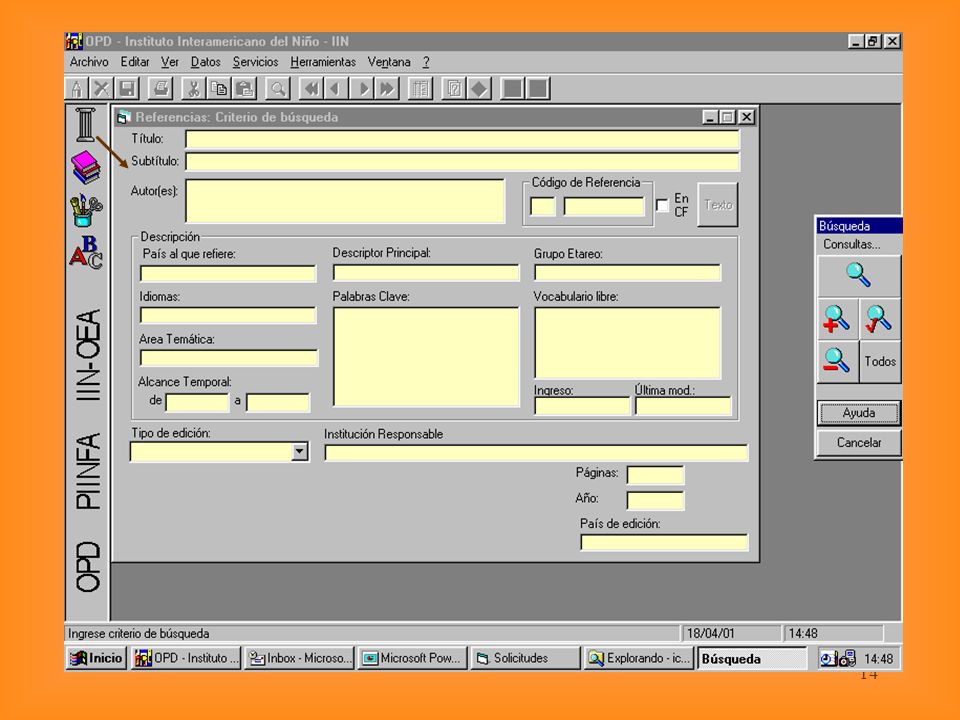960x720 pixels.
Task: Click the País de edición field
Action: (664, 542)
